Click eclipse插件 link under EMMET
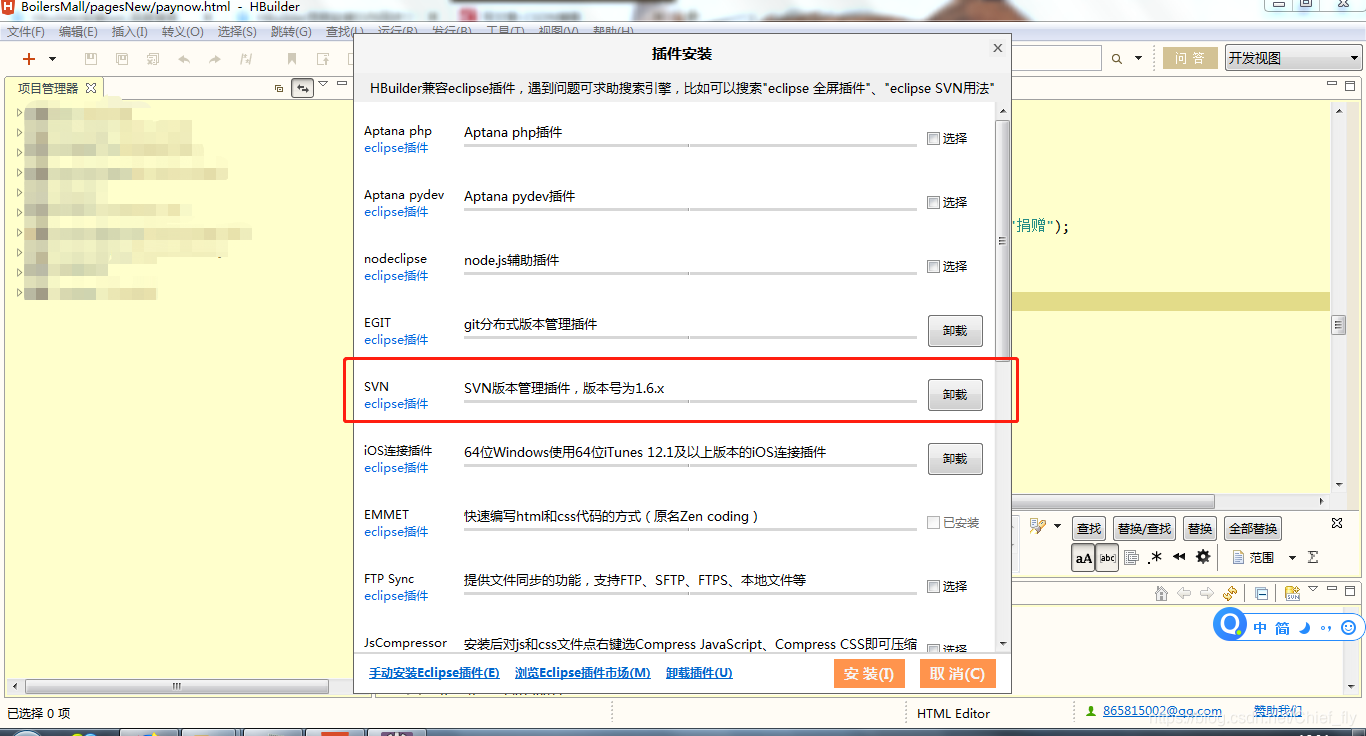 coord(396,532)
